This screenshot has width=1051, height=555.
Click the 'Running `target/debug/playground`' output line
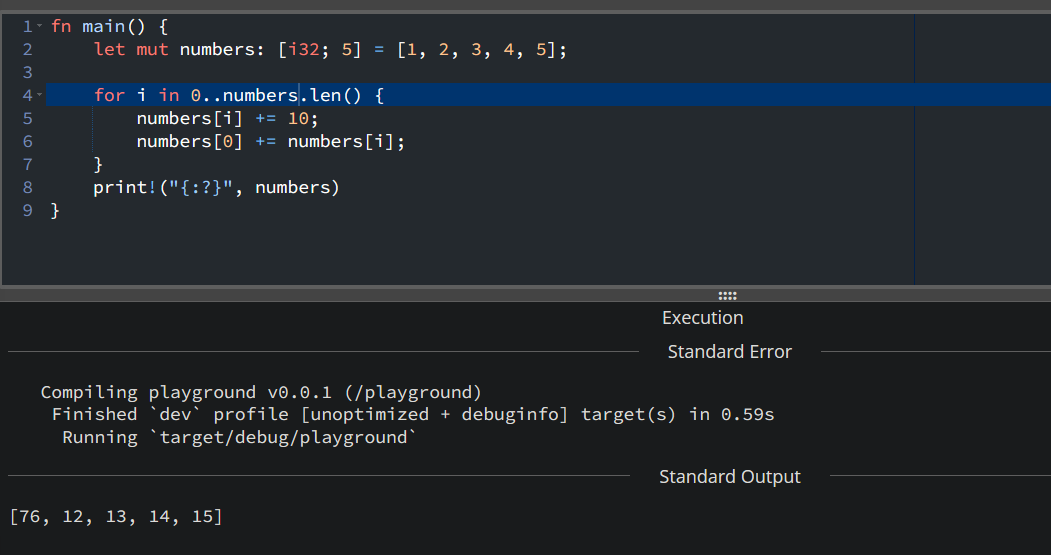pyautogui.click(x=239, y=438)
